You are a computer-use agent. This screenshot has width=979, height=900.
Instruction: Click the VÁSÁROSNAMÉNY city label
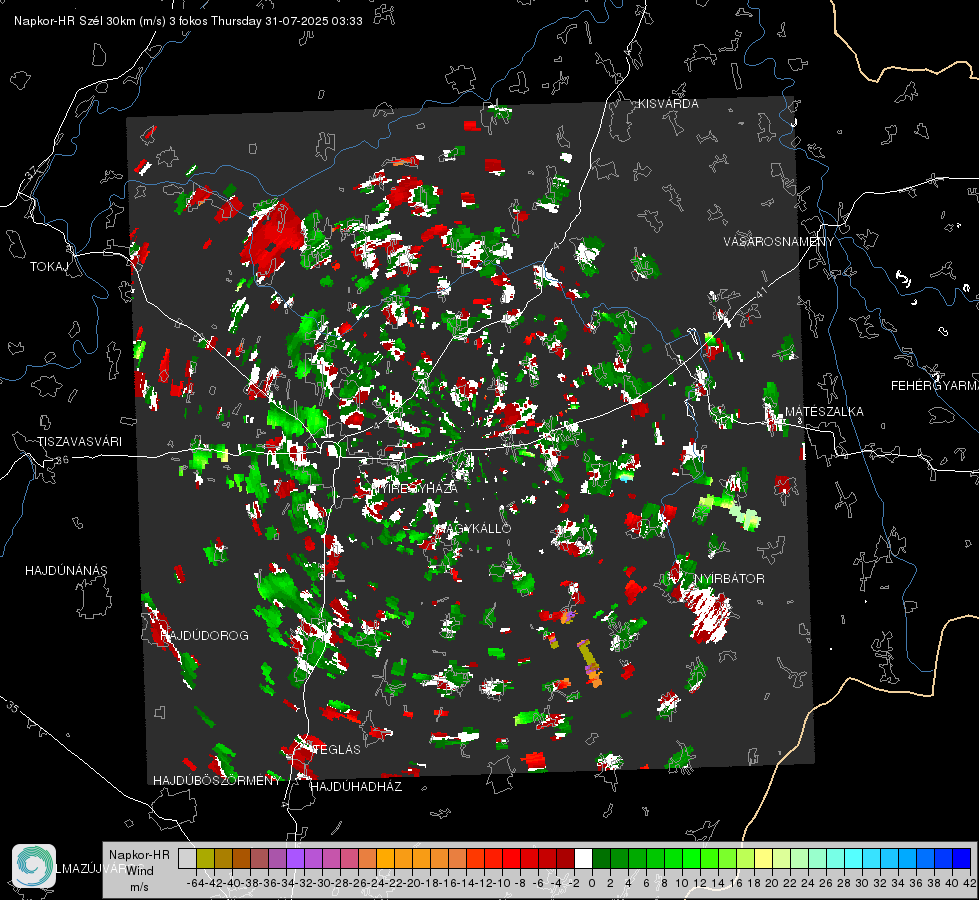(x=779, y=242)
